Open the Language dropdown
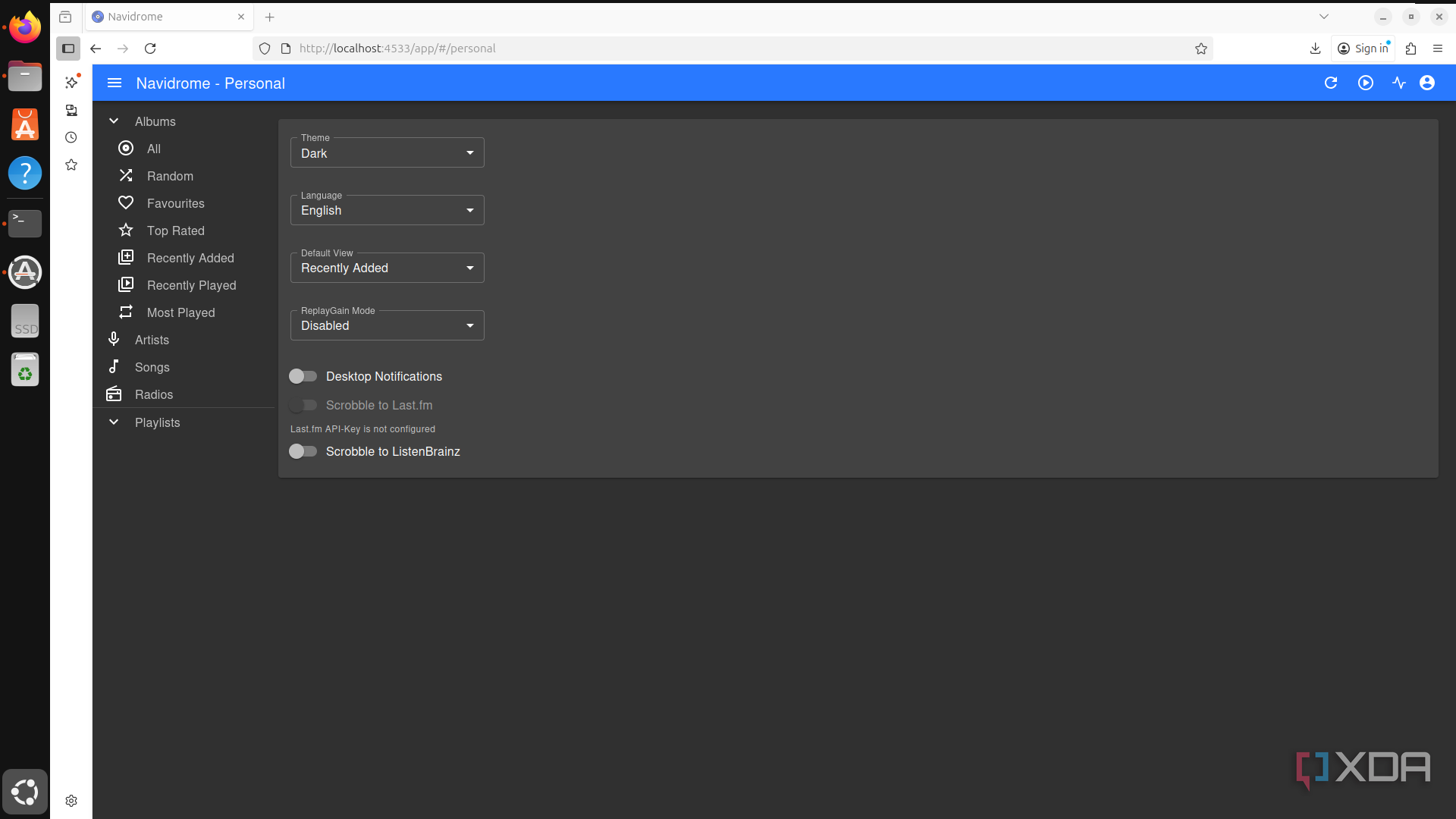Image resolution: width=1456 pixels, height=819 pixels. point(387,210)
